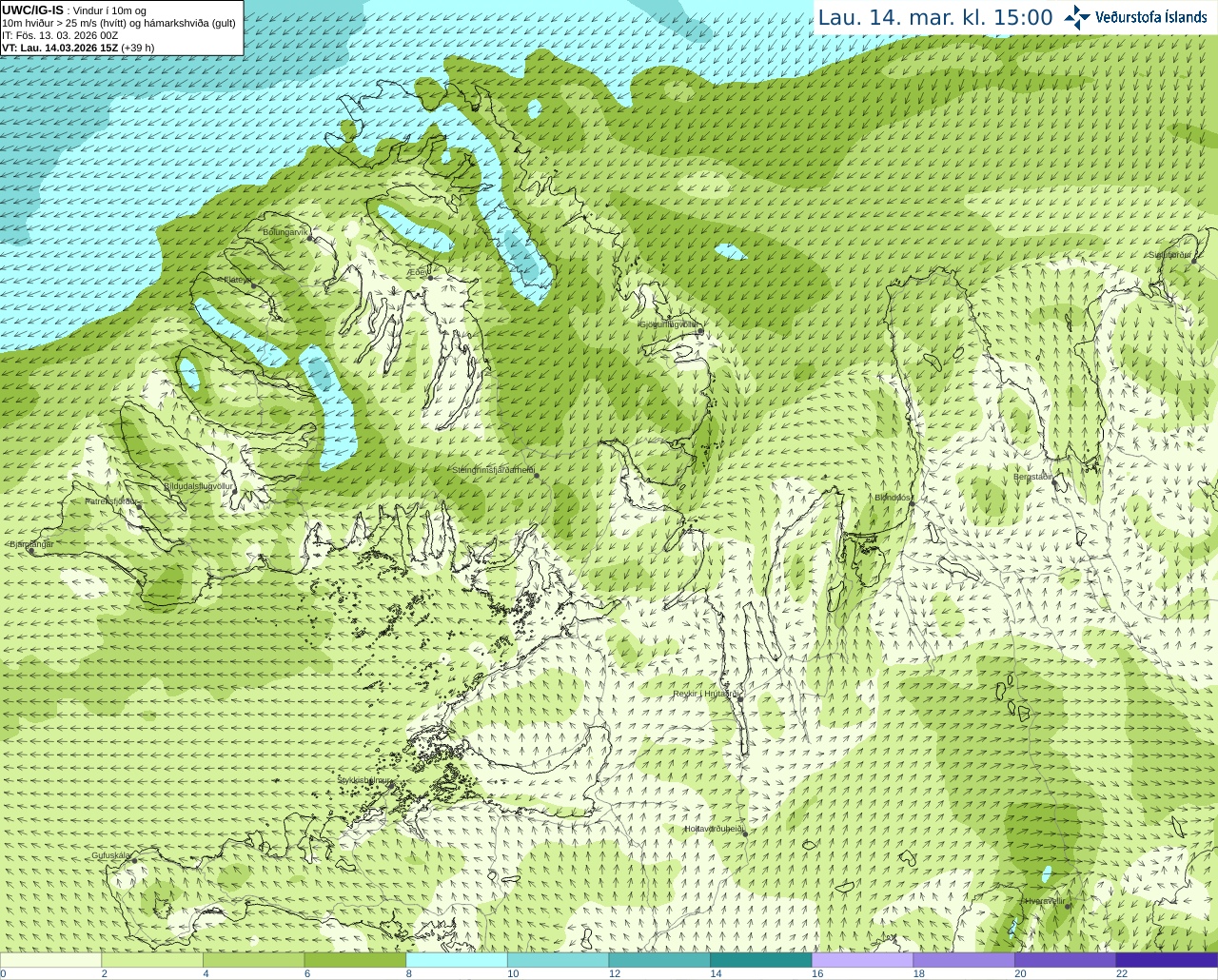
Task: Click the Flateyri station label
Action: 237,280
